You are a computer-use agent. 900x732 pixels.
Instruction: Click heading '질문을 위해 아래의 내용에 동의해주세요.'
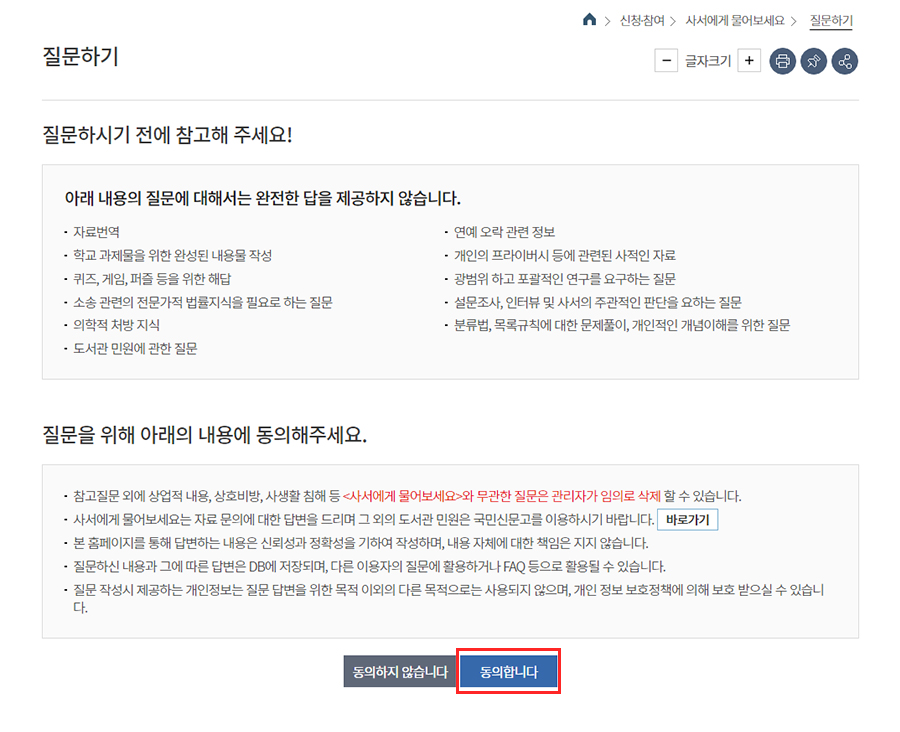pos(204,435)
